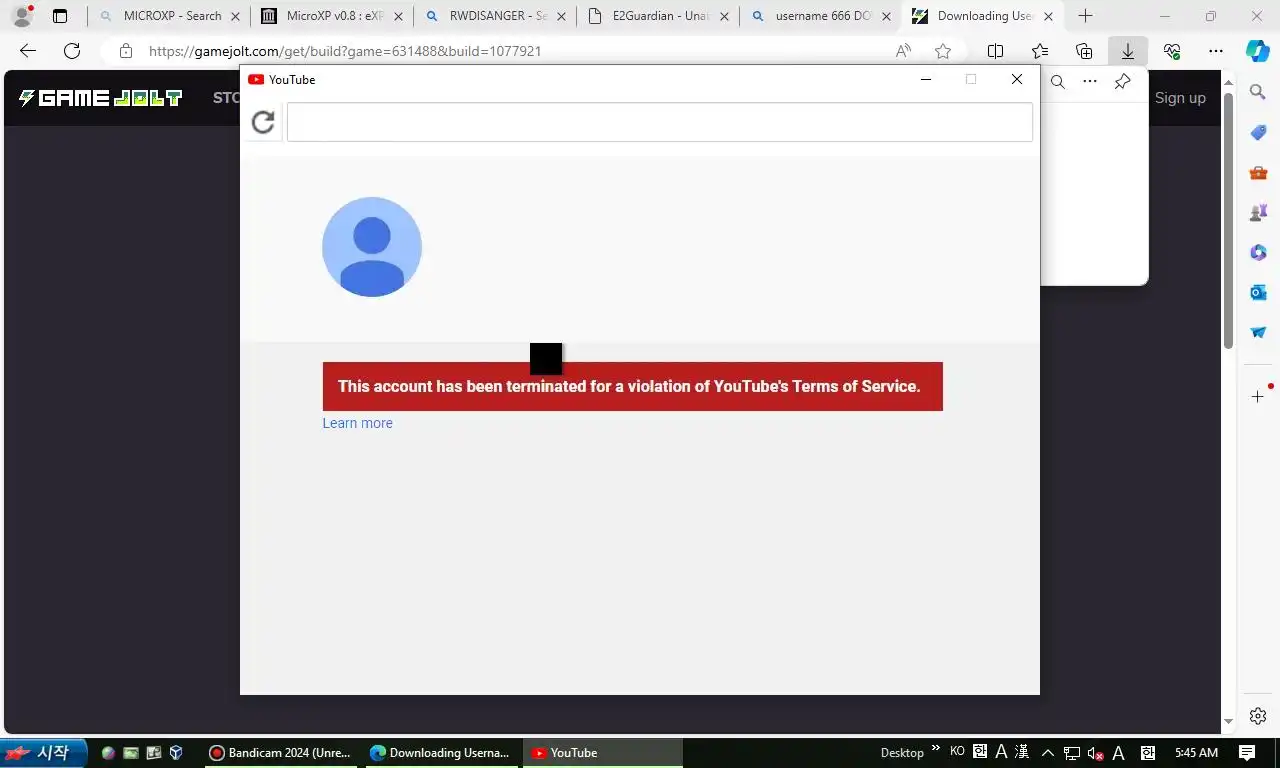Open Edge sidebar Outlook
This screenshot has width=1280, height=768.
(x=1258, y=292)
